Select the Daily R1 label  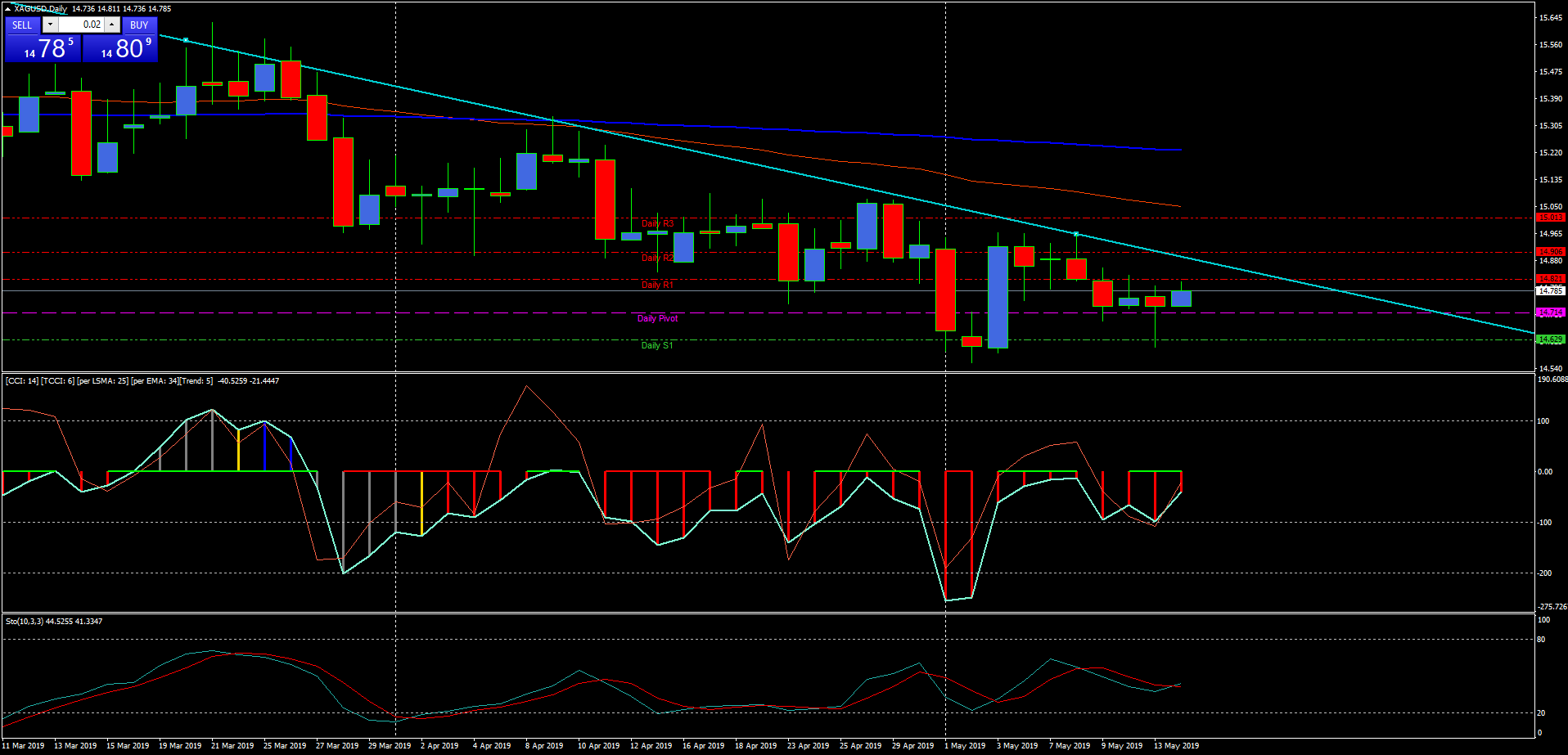(x=657, y=285)
